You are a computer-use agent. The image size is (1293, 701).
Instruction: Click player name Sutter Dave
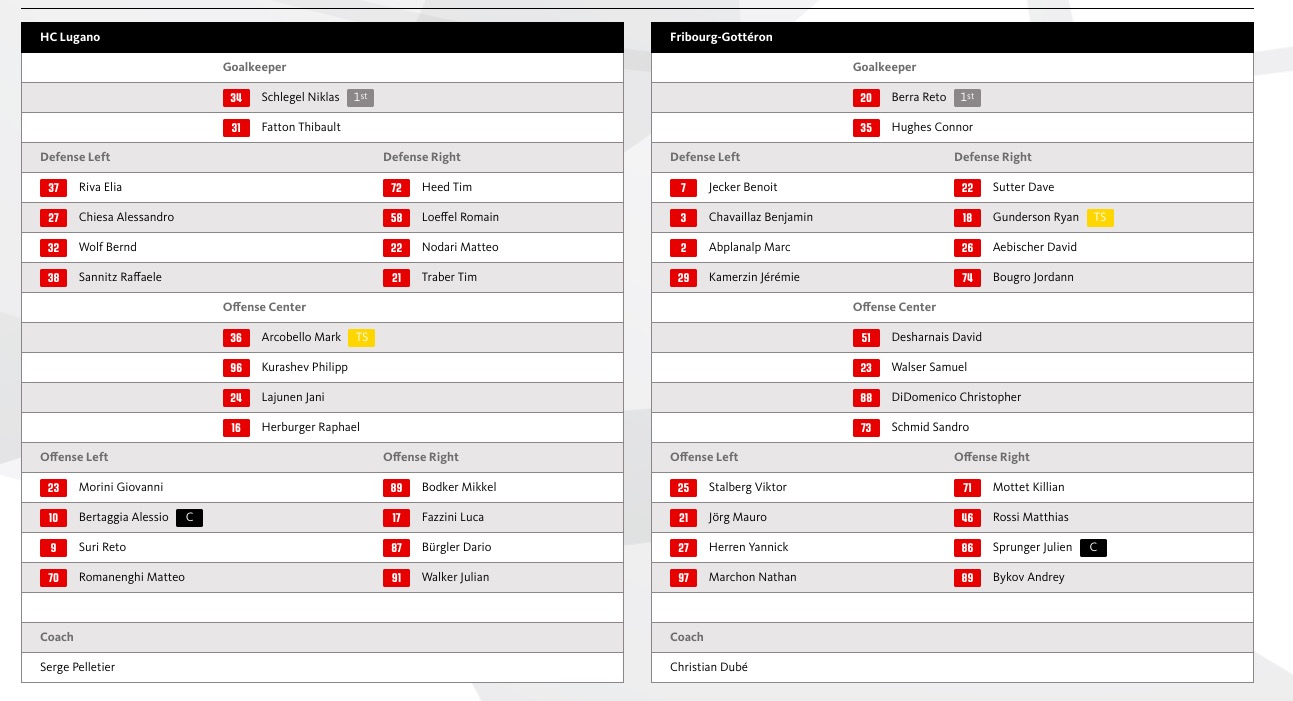tap(1024, 187)
